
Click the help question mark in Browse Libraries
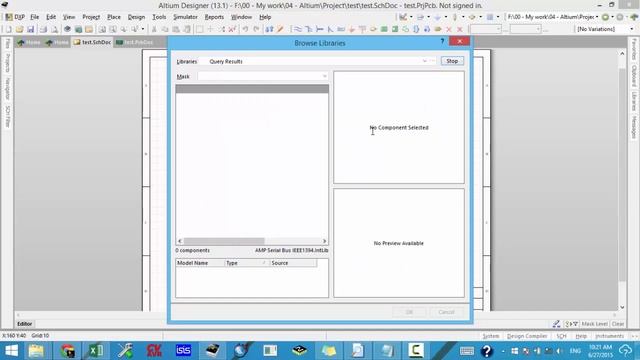[x=442, y=41]
